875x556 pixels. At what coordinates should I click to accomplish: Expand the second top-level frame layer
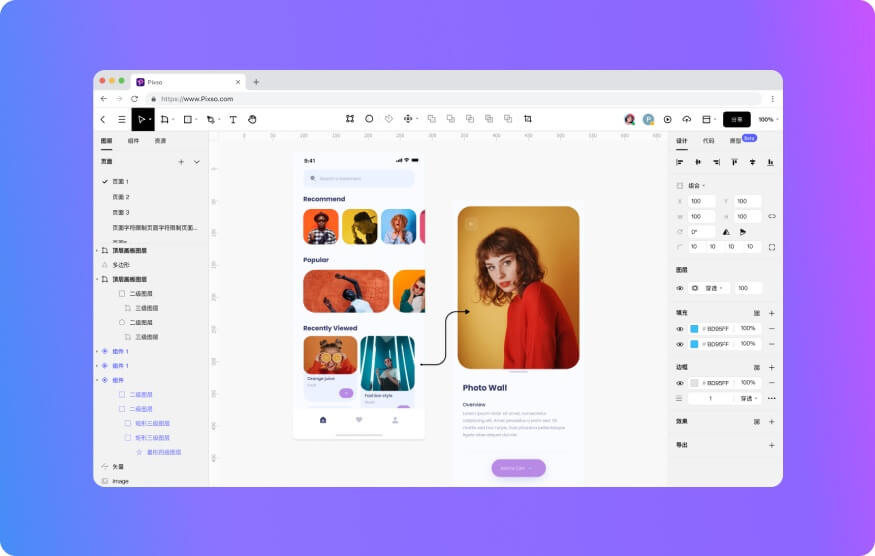coord(97,279)
